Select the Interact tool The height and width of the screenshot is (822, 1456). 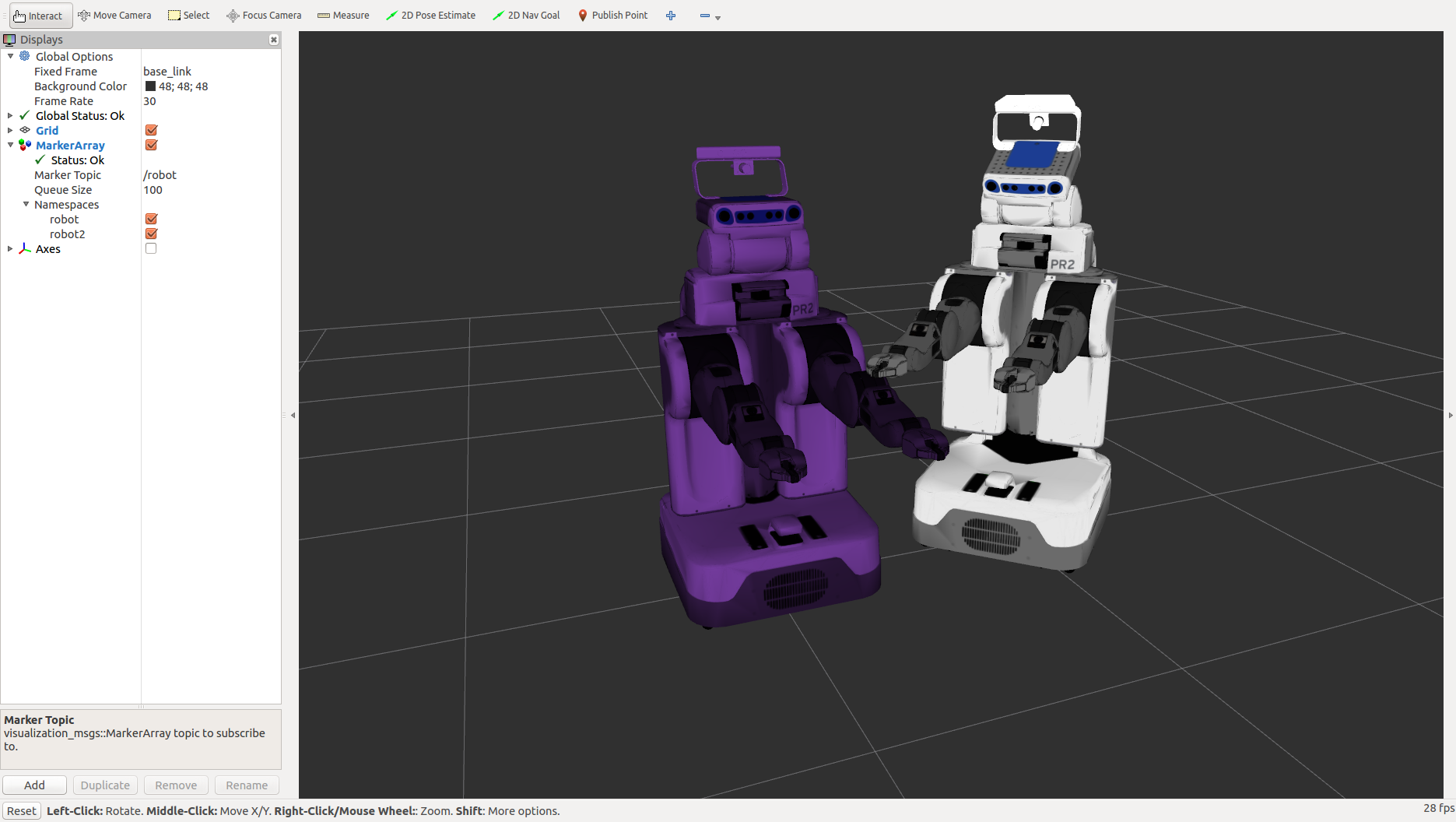[x=40, y=16]
